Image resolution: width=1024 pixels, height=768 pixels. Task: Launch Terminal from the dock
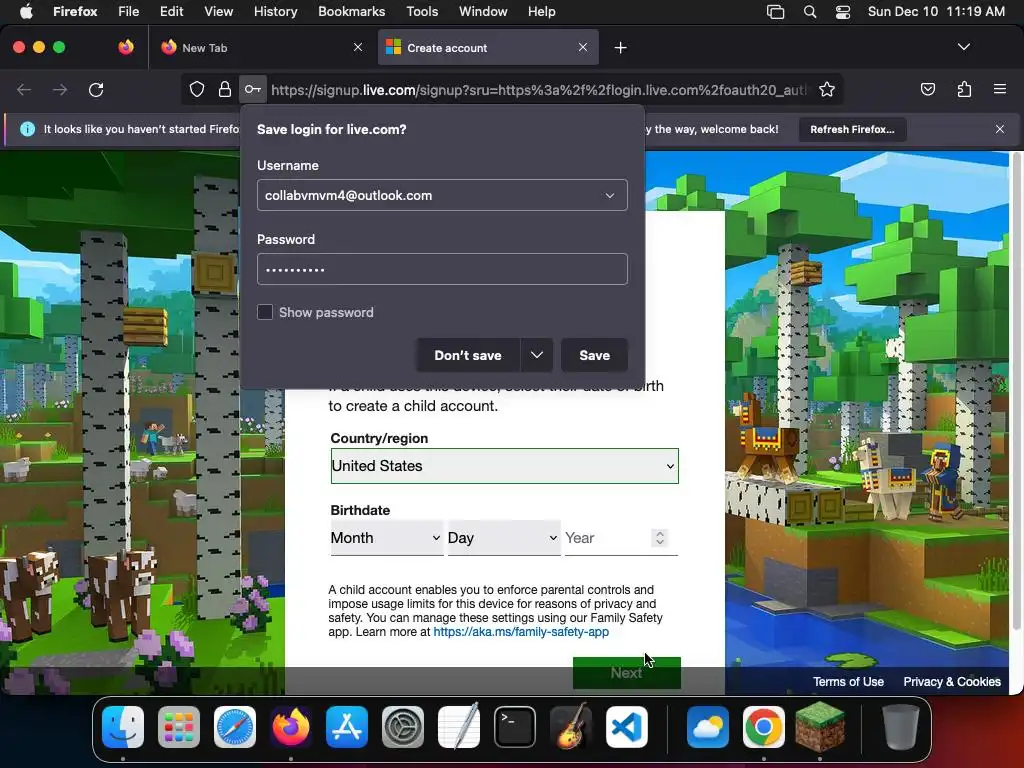point(515,727)
